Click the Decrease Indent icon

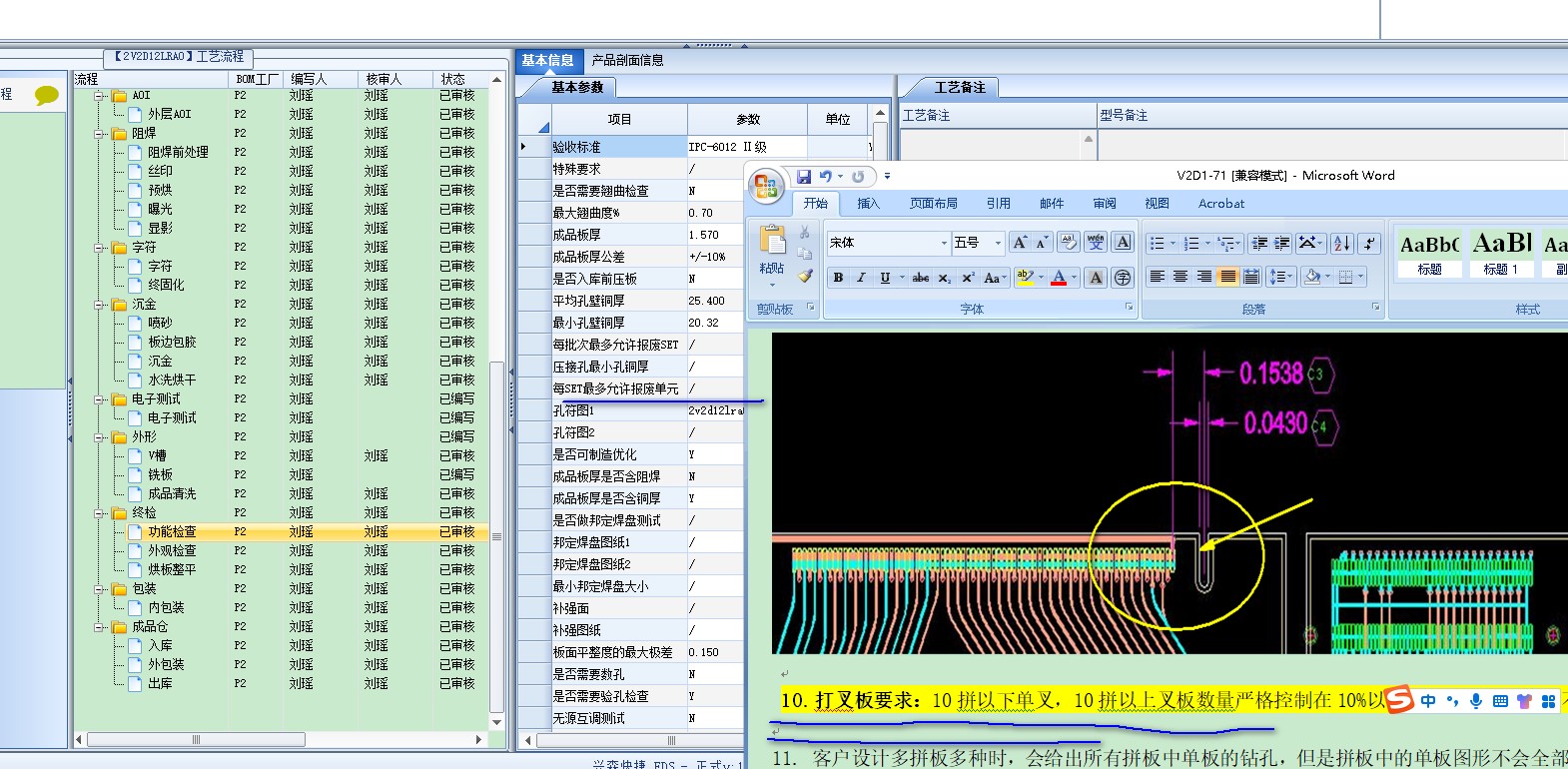1259,243
